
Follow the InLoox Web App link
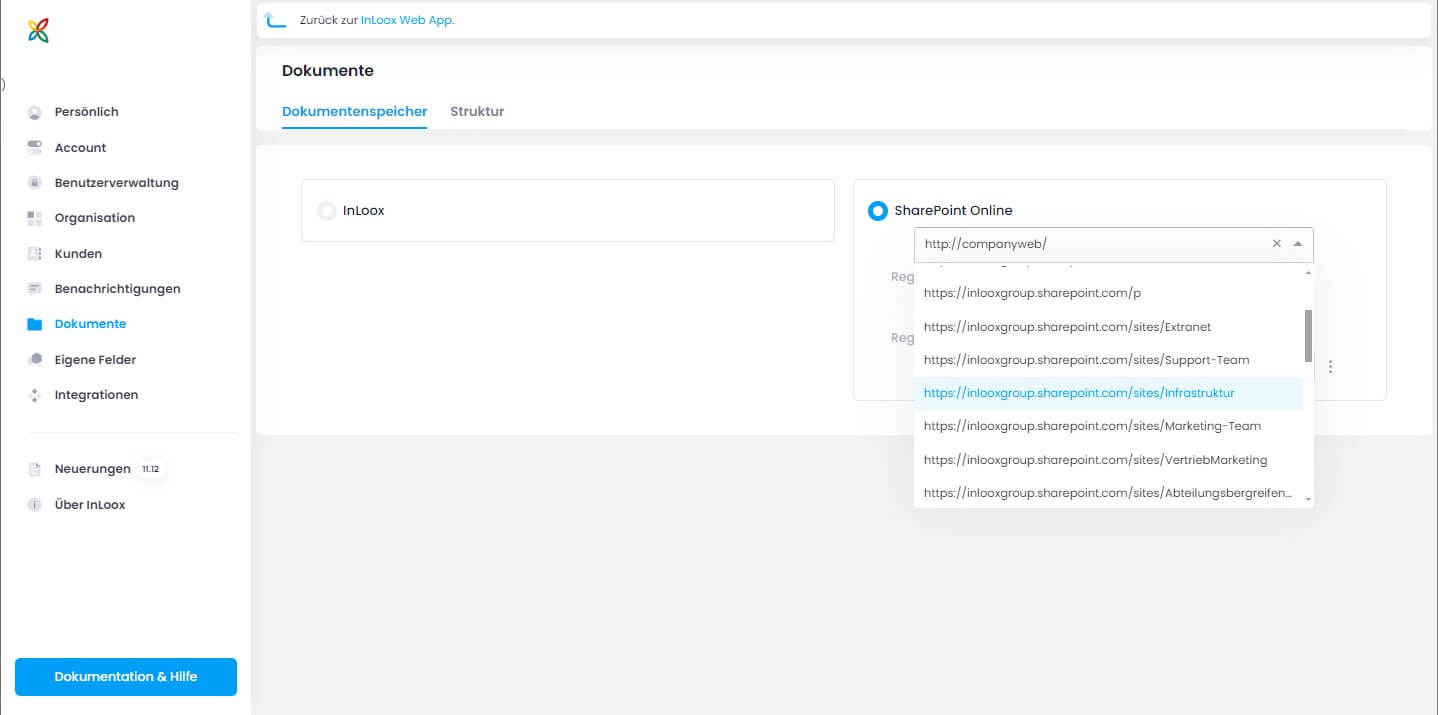click(x=406, y=19)
